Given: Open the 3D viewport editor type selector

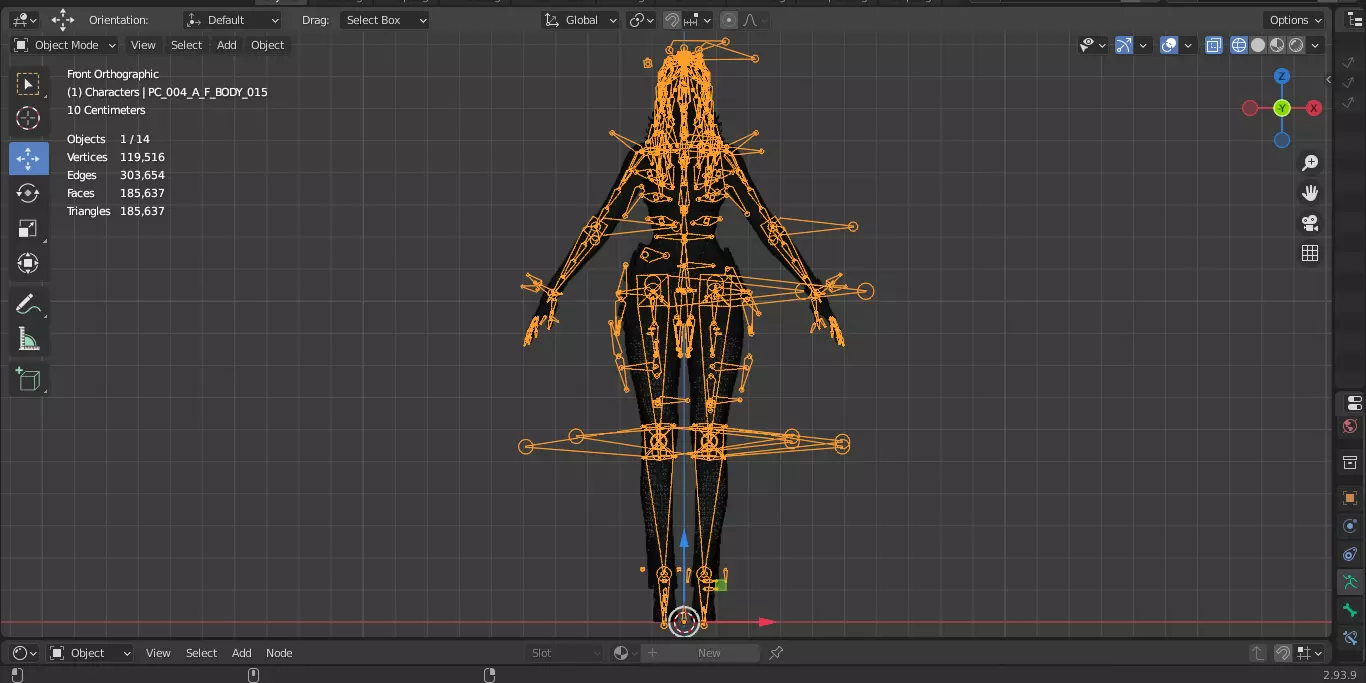Looking at the screenshot, I should [x=25, y=20].
